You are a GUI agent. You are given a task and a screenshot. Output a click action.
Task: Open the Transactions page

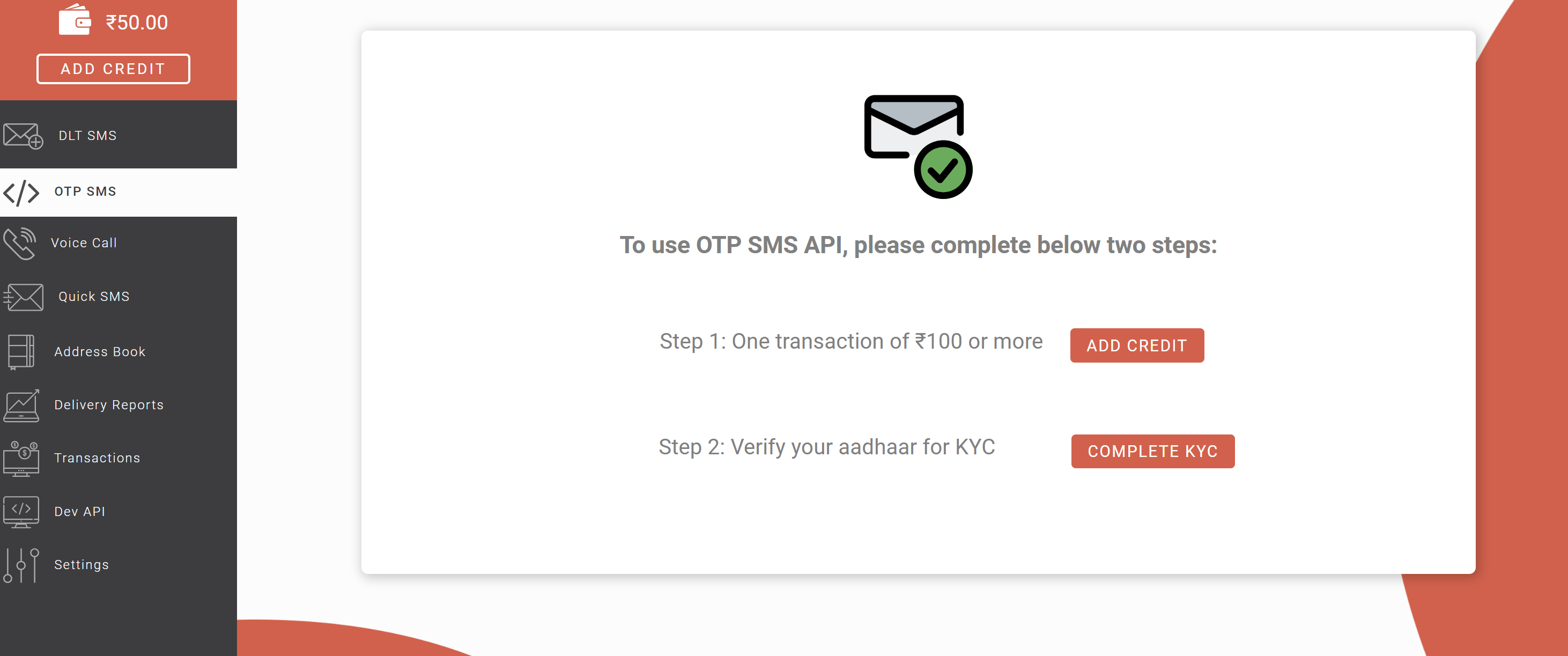[96, 458]
